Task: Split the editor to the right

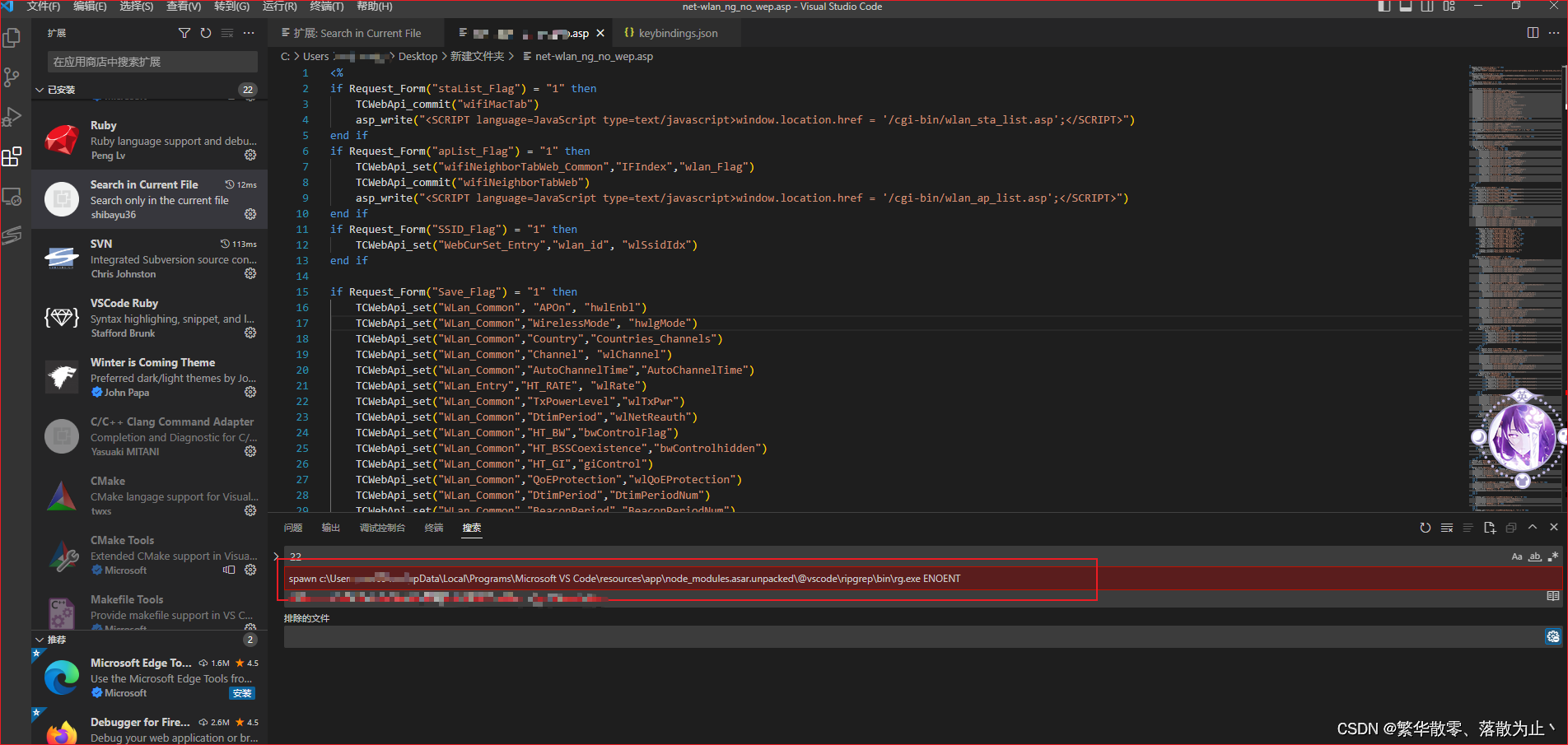Action: (1533, 33)
